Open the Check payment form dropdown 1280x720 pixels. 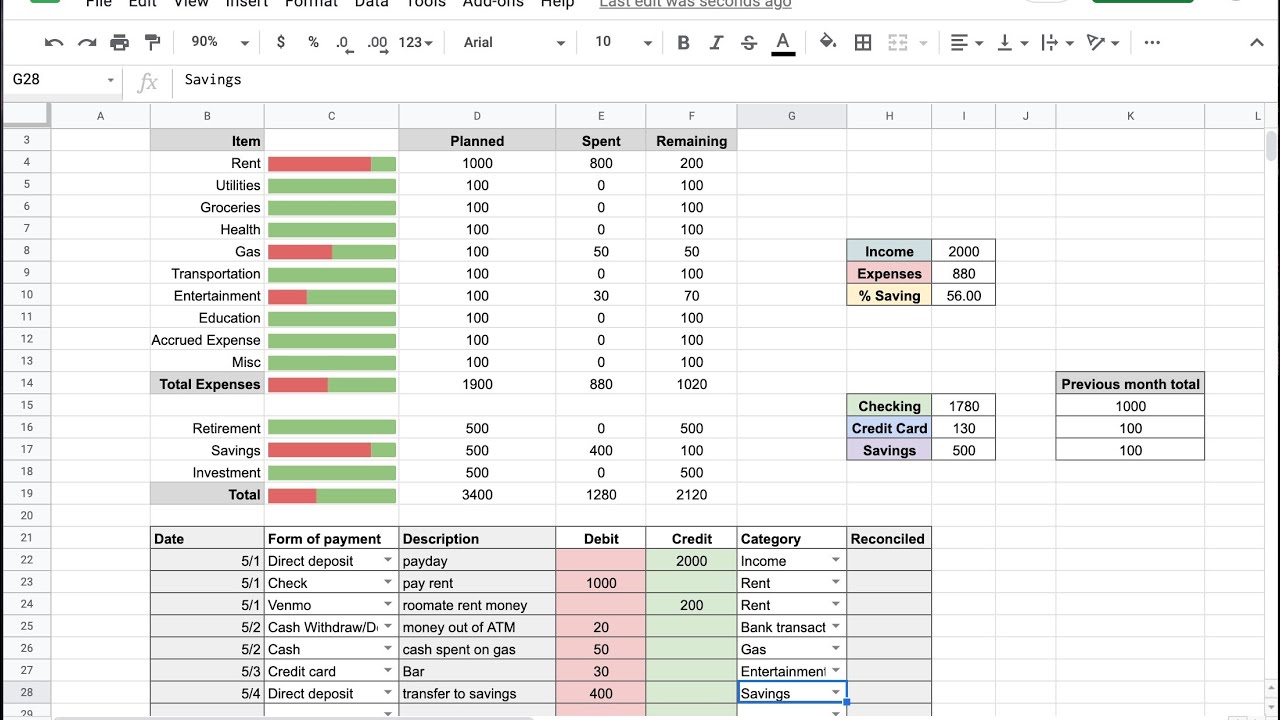coord(388,582)
